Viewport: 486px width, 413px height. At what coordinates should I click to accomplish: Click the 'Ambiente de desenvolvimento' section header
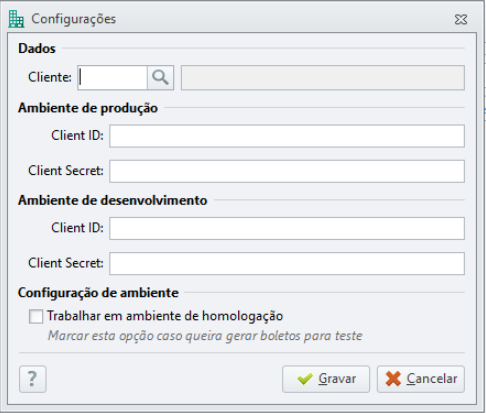pos(113,200)
